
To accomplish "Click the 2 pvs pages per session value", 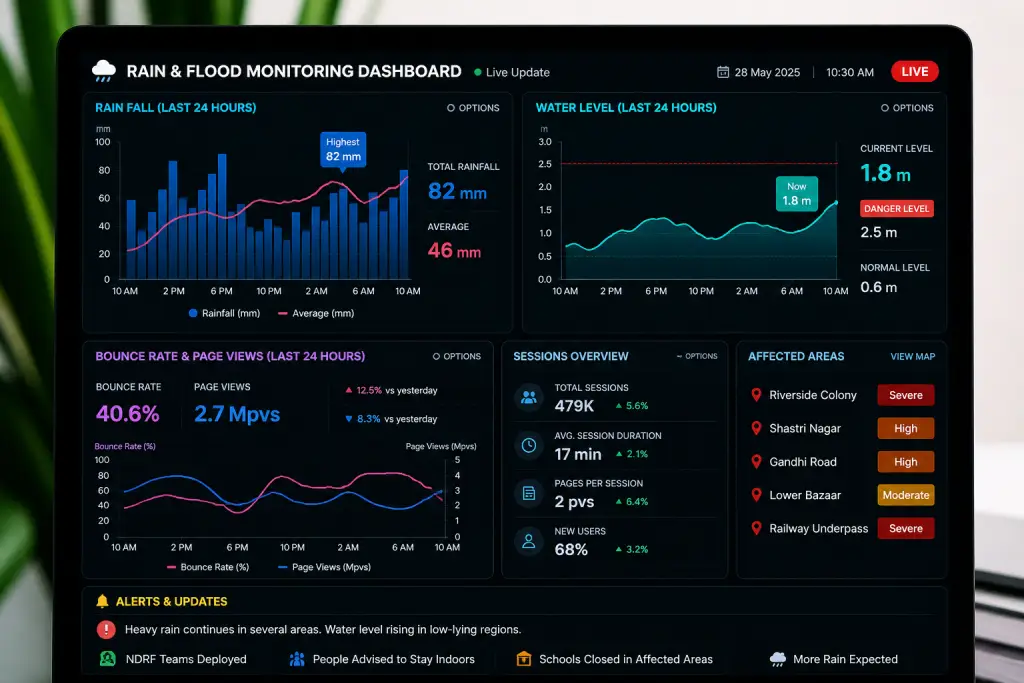I will [574, 501].
